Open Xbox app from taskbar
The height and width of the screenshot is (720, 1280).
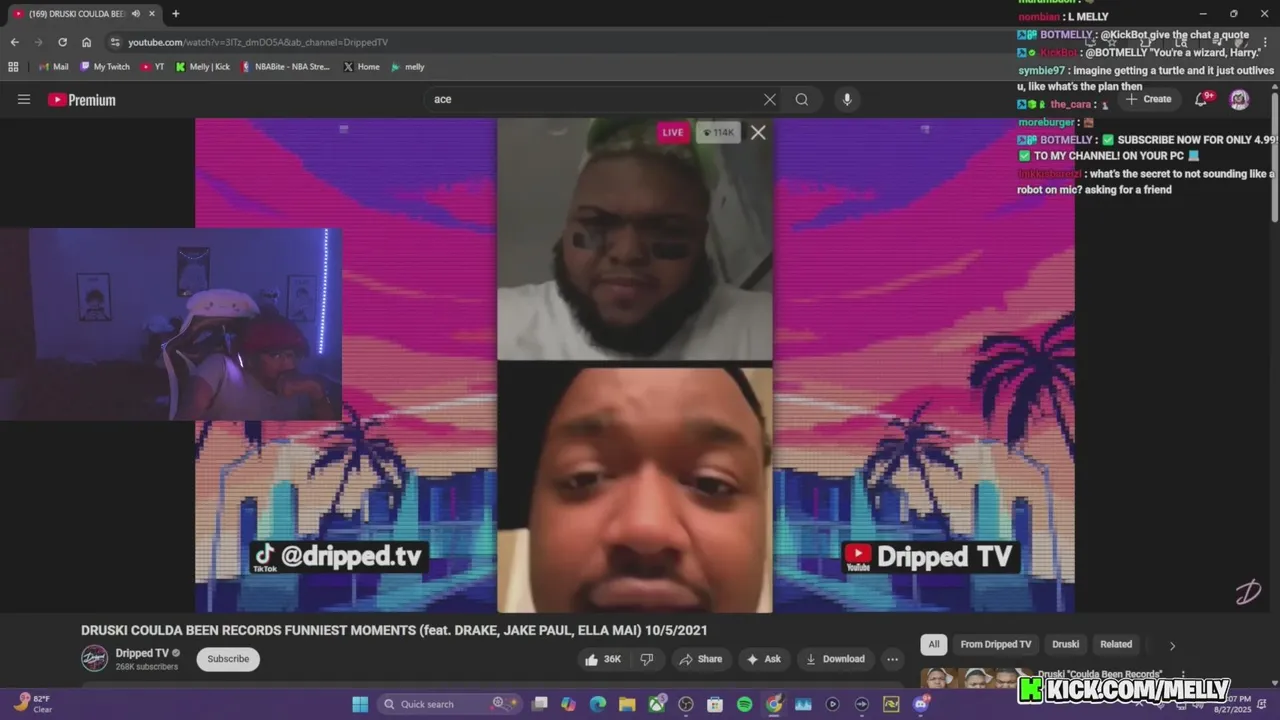[x=657, y=704]
